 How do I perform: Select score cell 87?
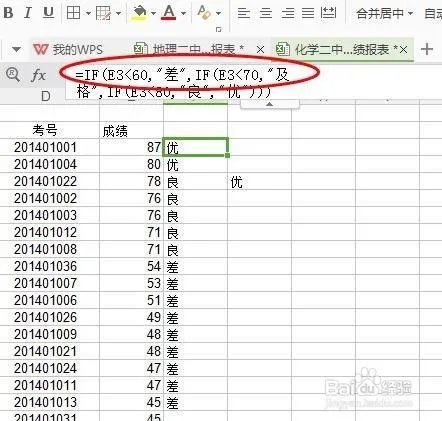pyautogui.click(x=131, y=147)
